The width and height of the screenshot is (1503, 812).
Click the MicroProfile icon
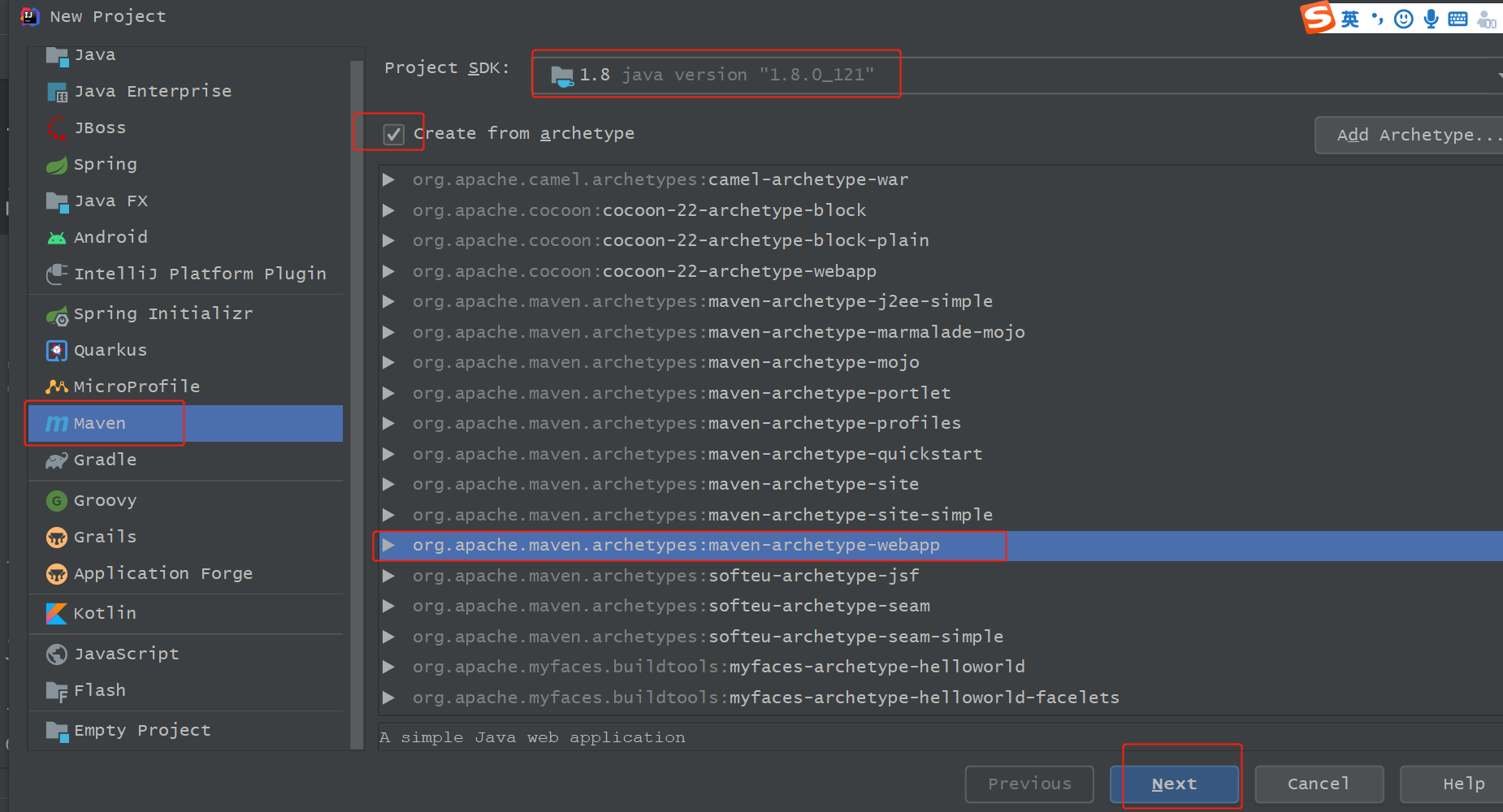click(57, 387)
